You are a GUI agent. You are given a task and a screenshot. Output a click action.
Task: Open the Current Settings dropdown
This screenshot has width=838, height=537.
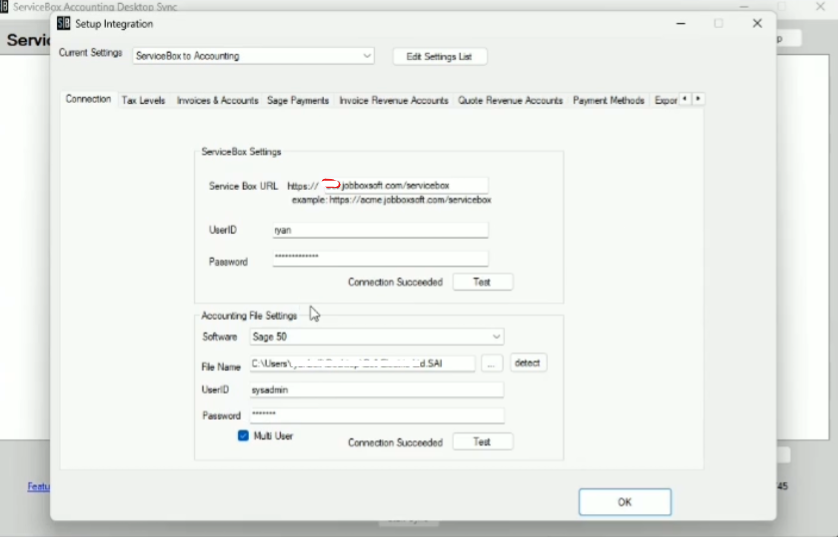[x=253, y=56]
